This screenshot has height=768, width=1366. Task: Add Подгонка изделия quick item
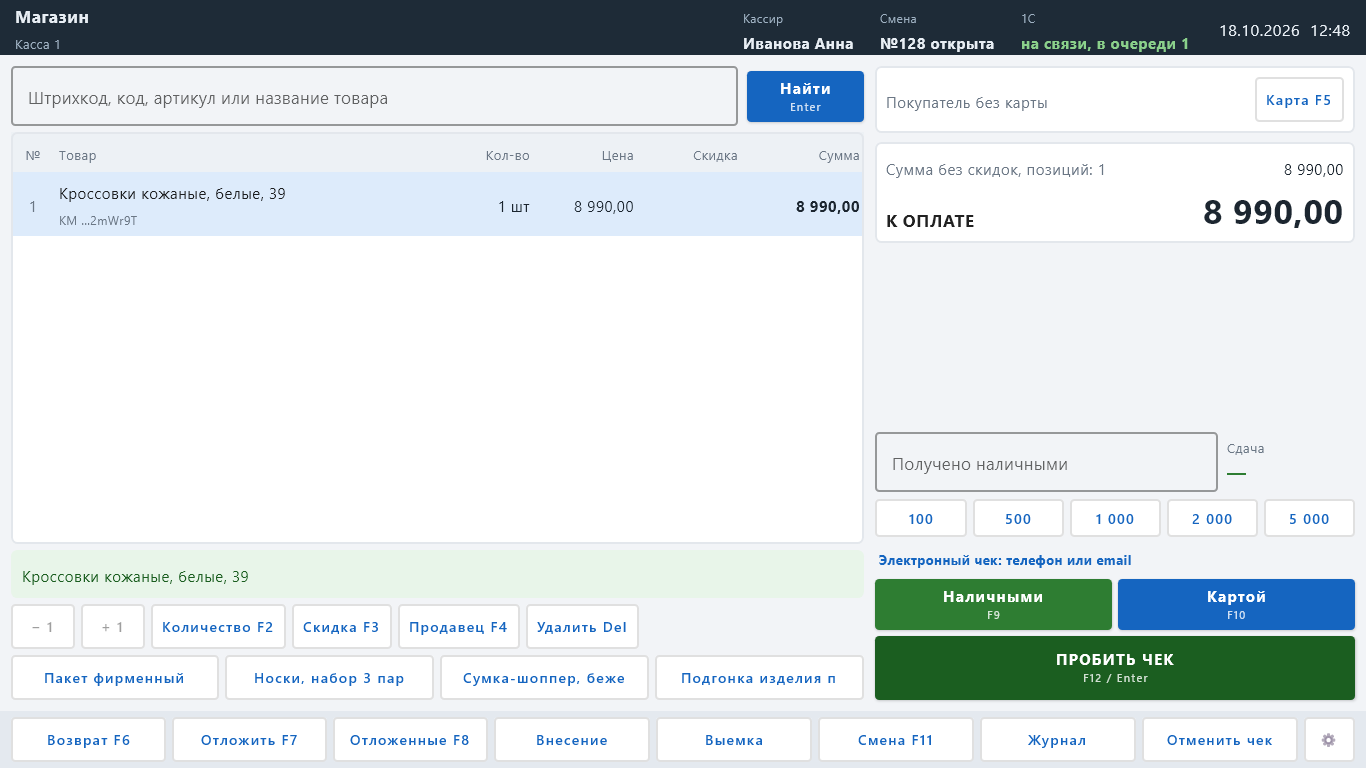tap(759, 678)
